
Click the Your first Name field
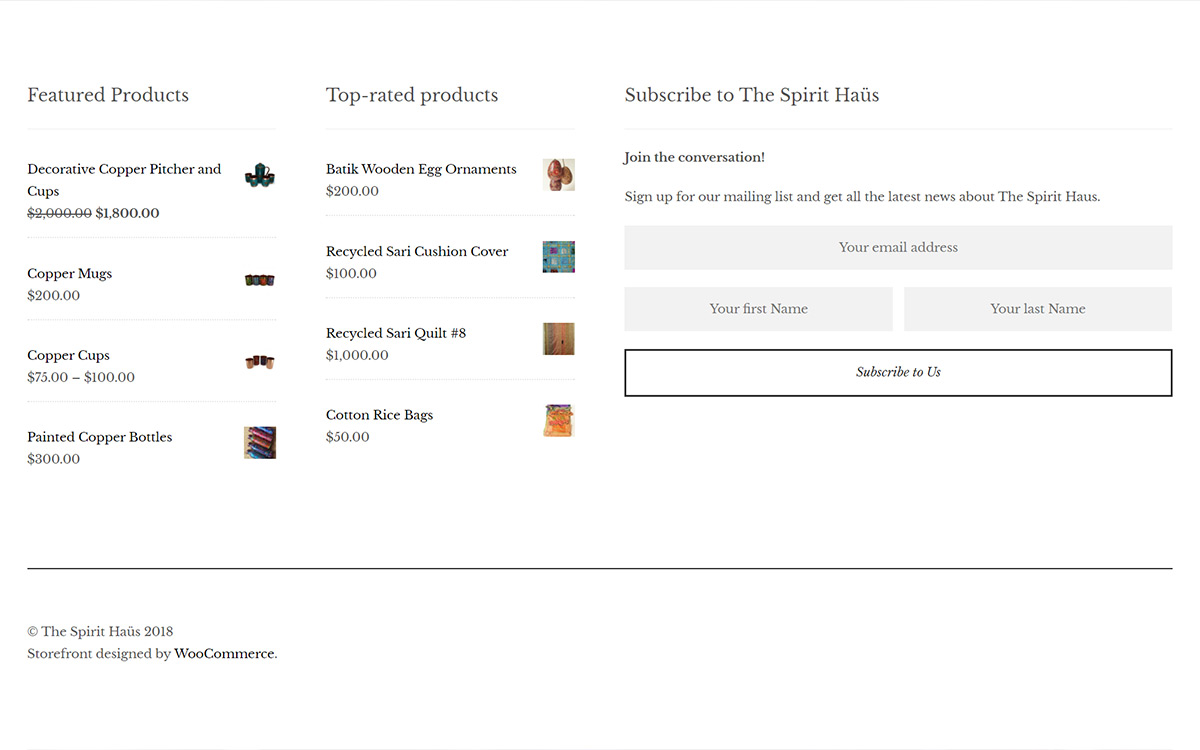point(758,309)
